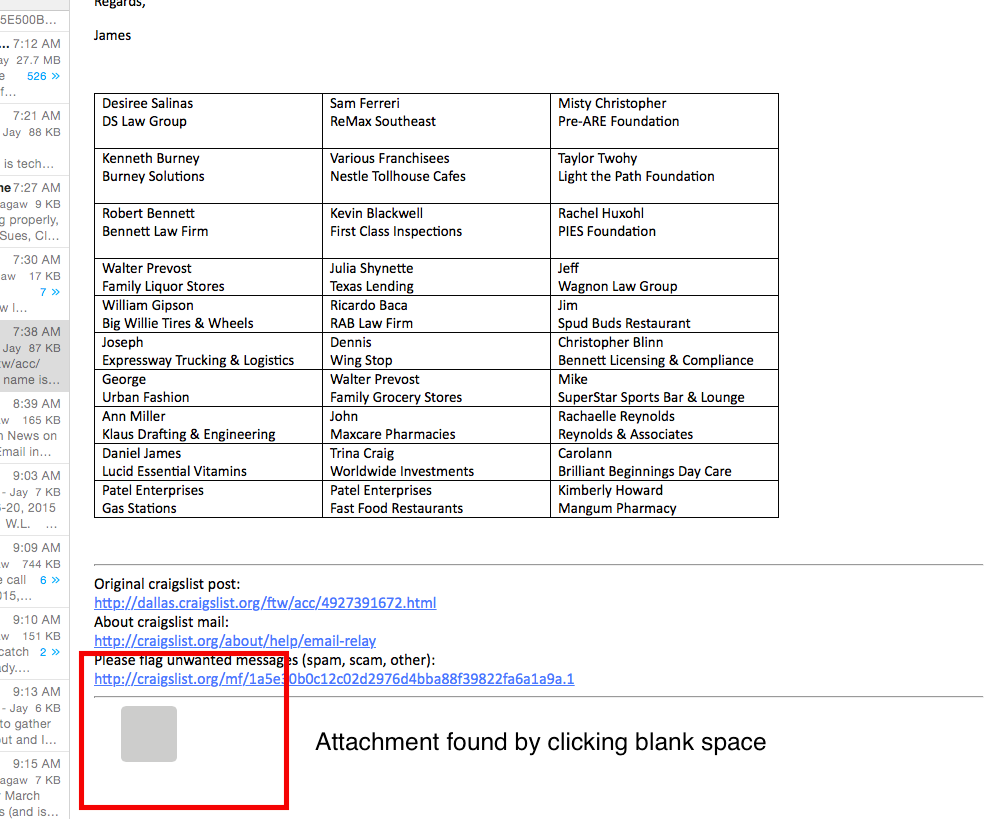Select the 9:13 AM message in list
1006x819 pixels.
[x=34, y=715]
